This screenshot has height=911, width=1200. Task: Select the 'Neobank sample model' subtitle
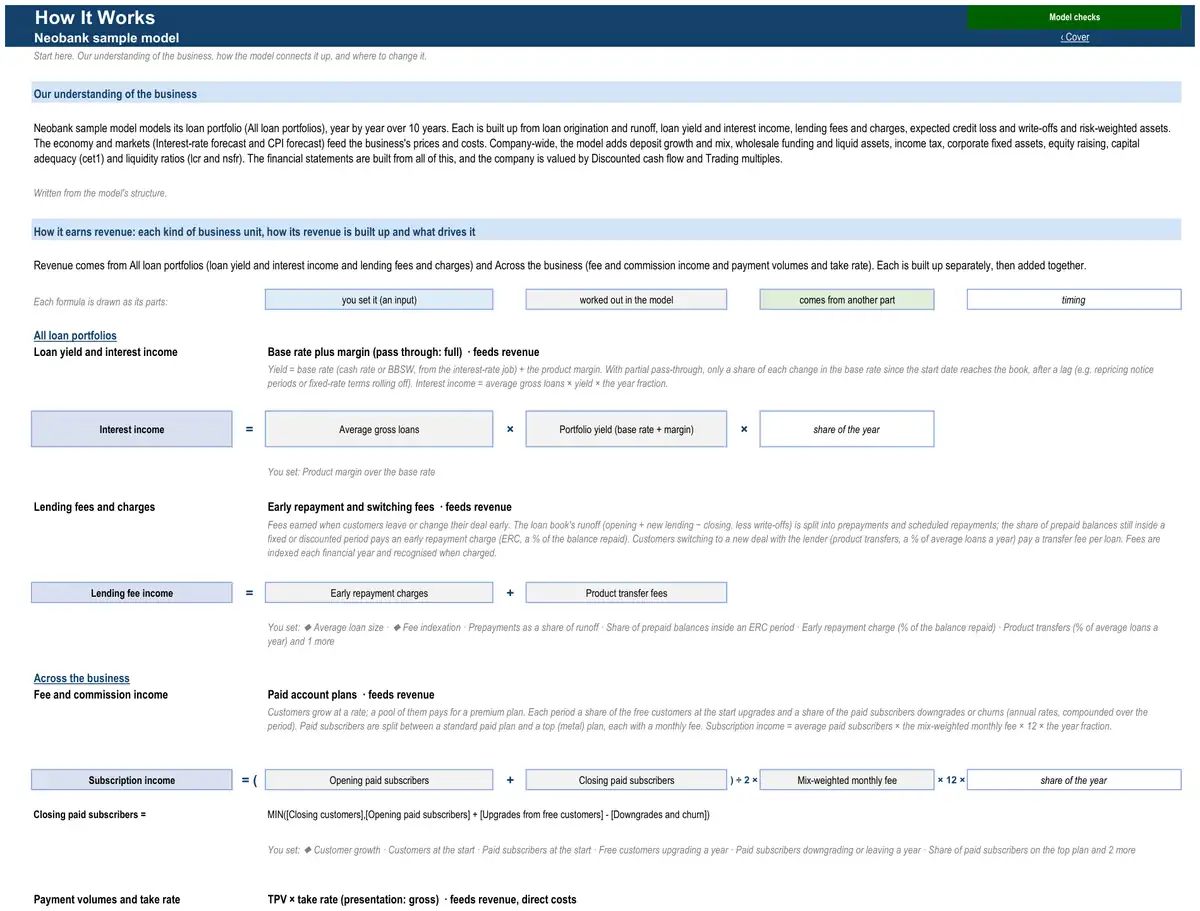click(x=107, y=38)
